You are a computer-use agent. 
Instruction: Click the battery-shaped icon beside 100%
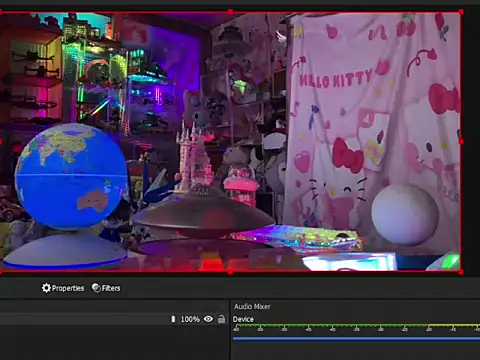tap(173, 319)
